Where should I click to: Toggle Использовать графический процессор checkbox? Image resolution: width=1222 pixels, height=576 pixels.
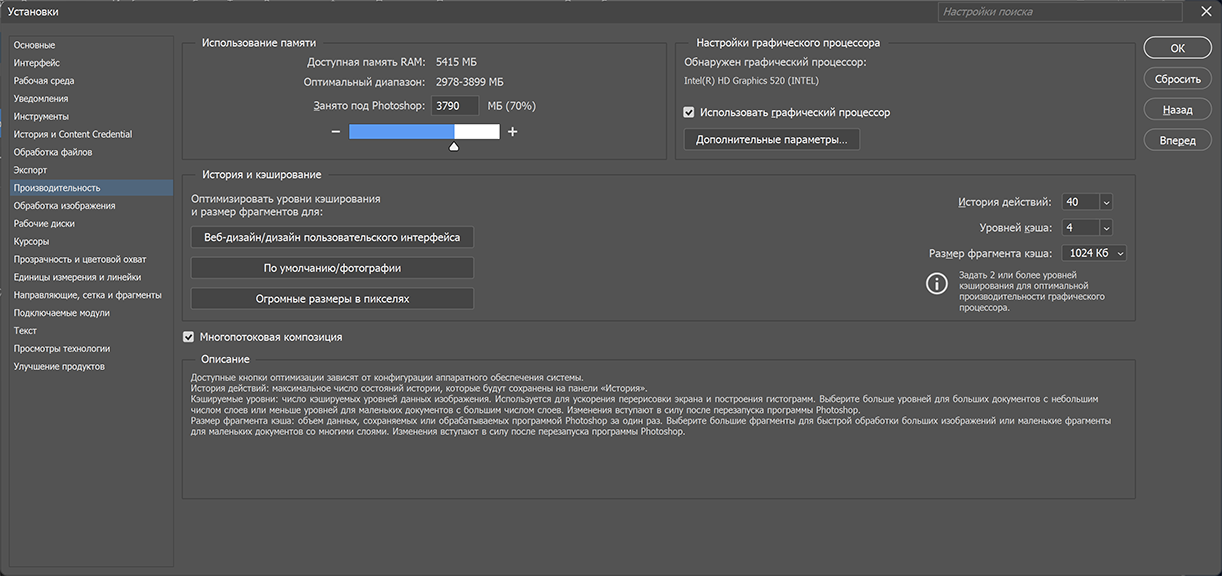tap(688, 113)
